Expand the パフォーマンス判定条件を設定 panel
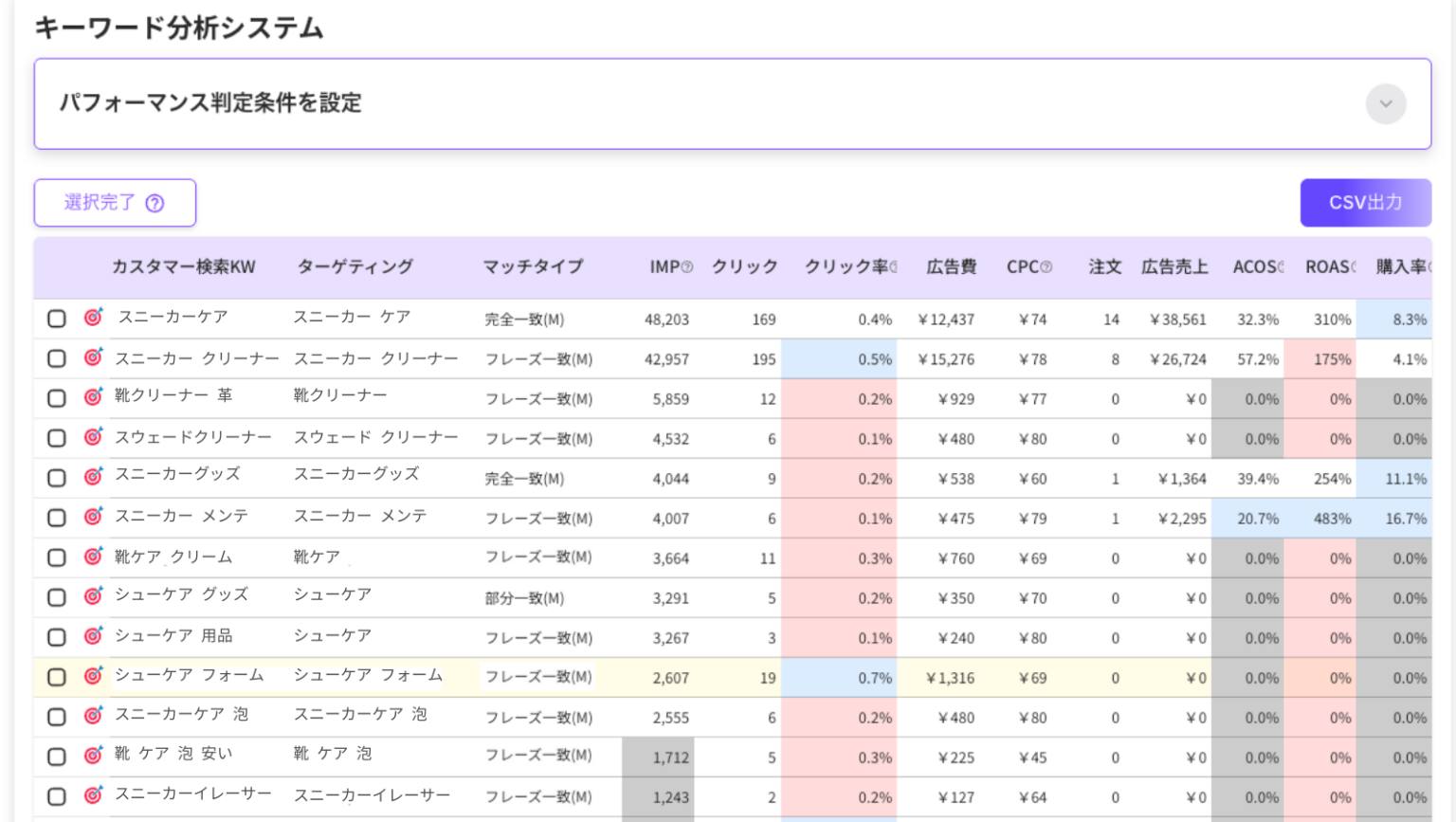 pos(1385,104)
